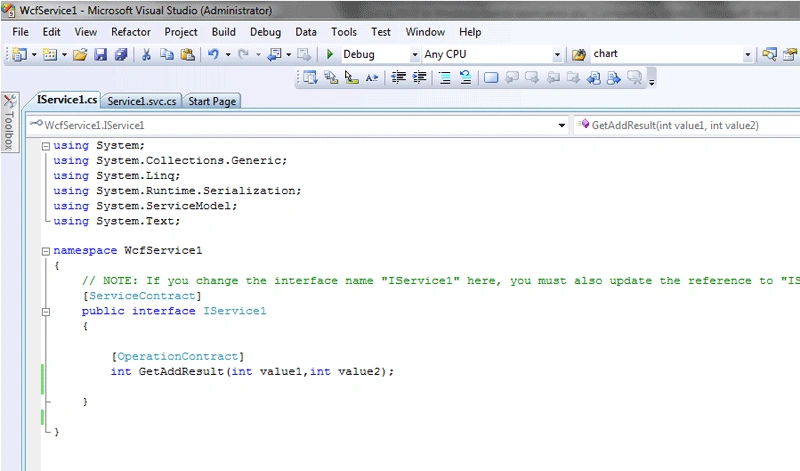The image size is (800, 471).
Task: Click the Save floppy disk icon
Action: (101, 54)
